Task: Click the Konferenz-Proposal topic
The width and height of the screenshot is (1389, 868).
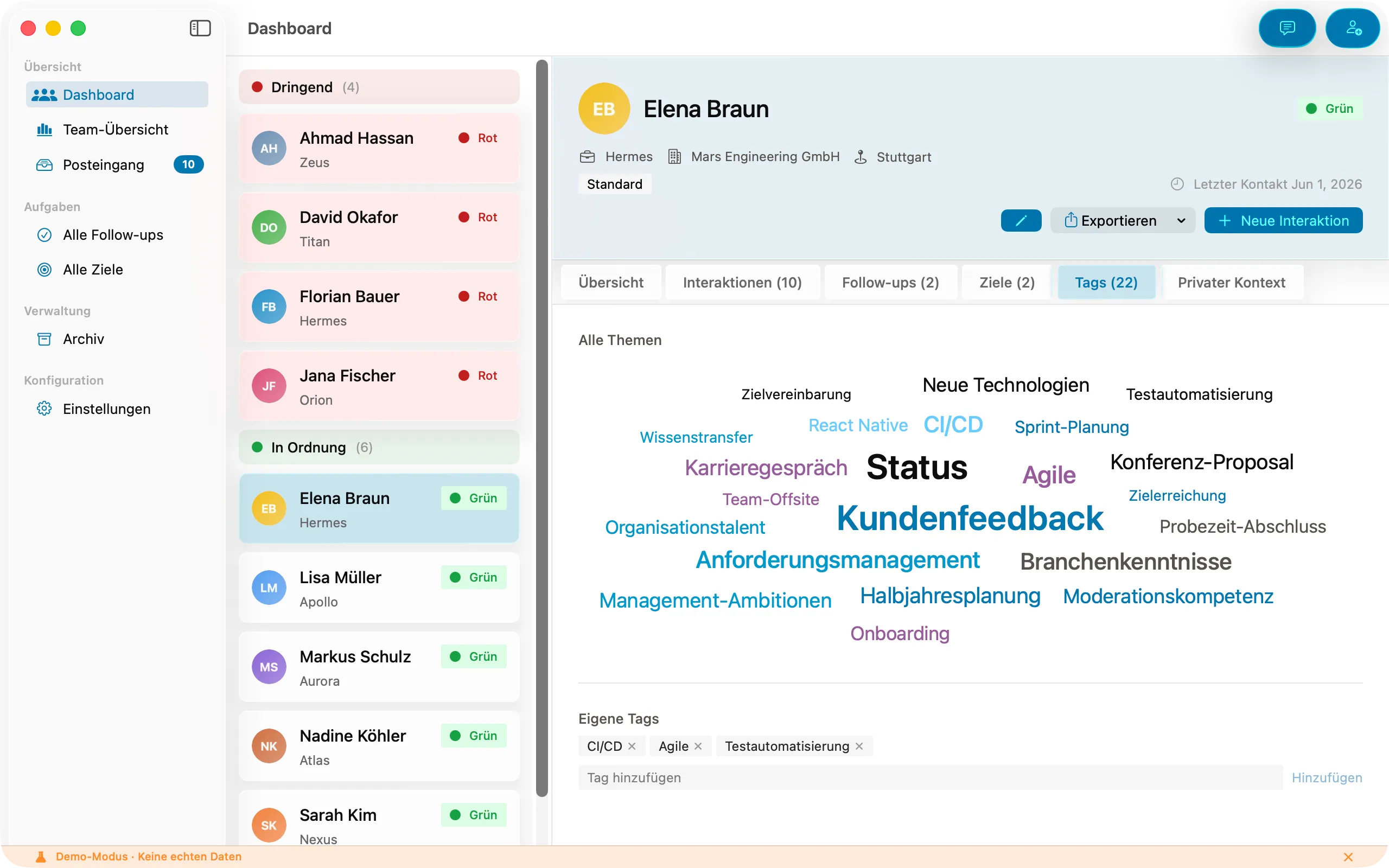Action: (1202, 462)
